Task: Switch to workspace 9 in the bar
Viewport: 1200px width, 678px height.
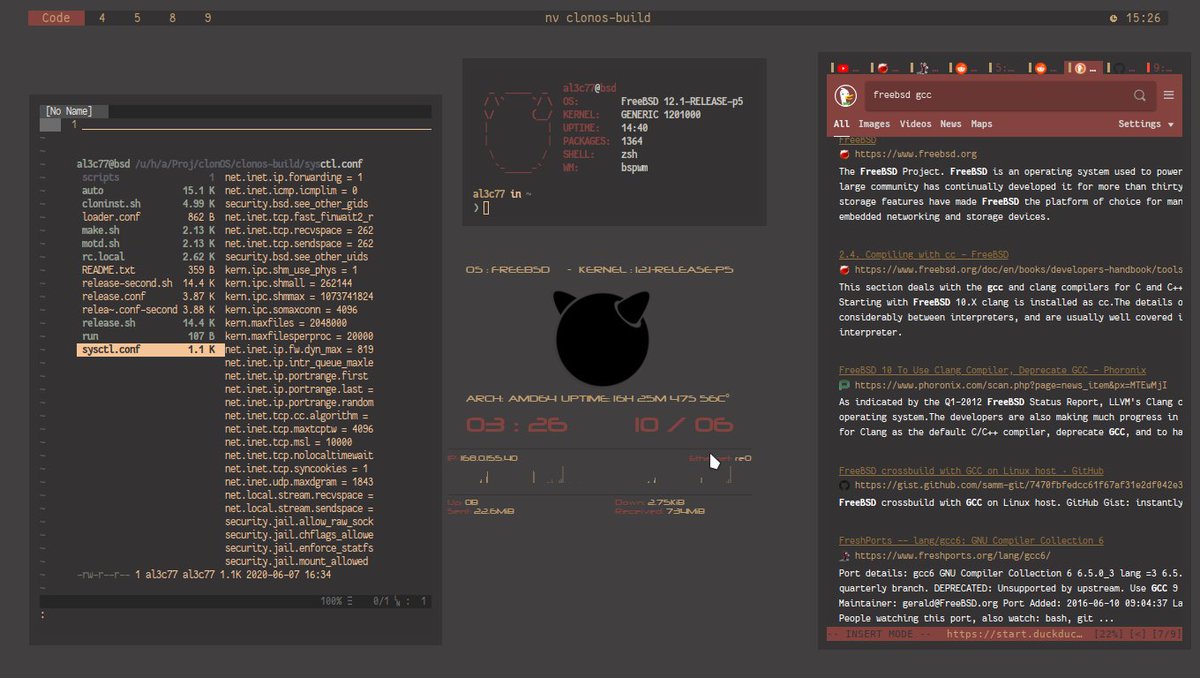Action: coord(207,18)
